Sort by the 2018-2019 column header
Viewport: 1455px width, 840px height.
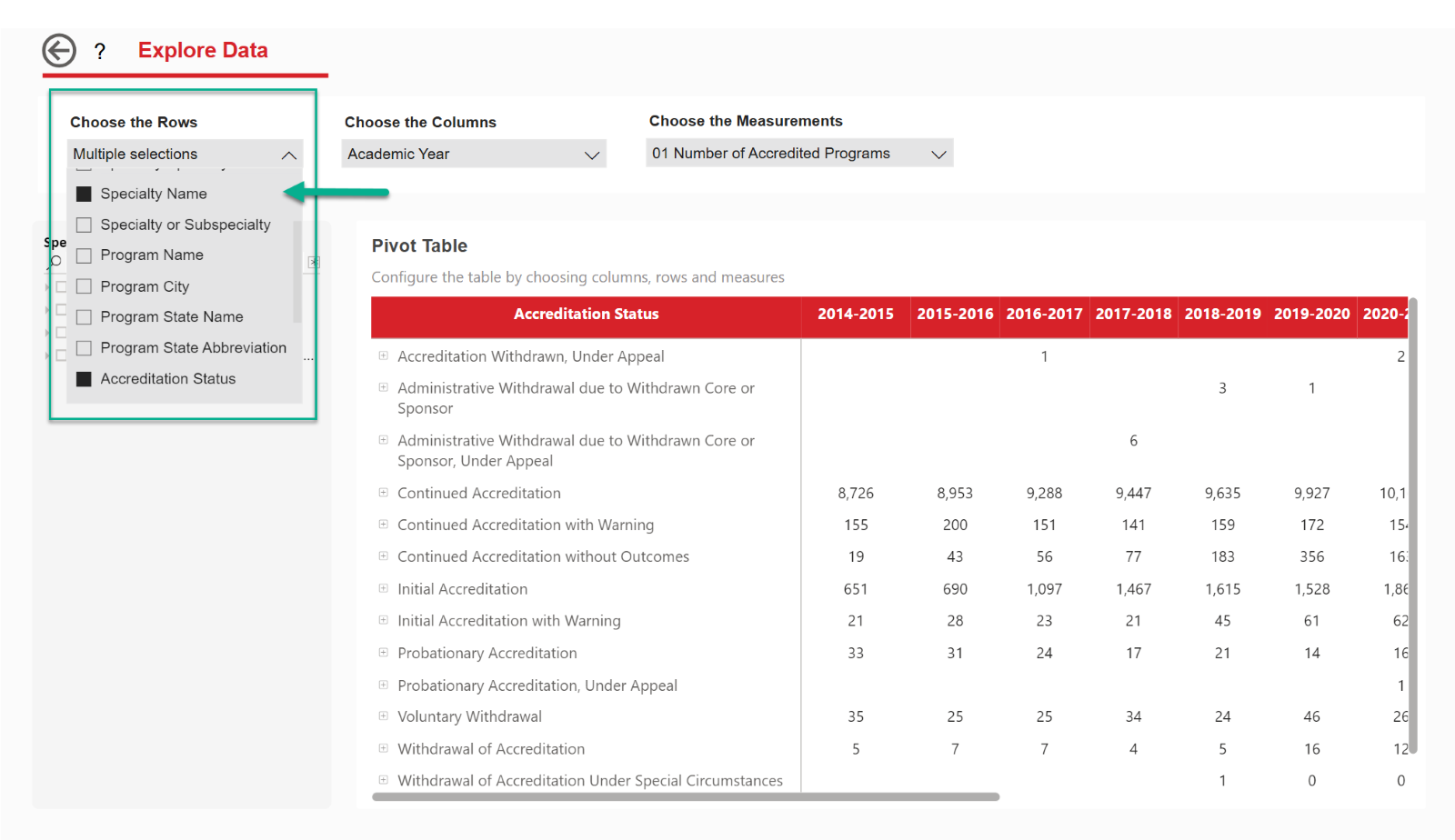tap(1222, 314)
